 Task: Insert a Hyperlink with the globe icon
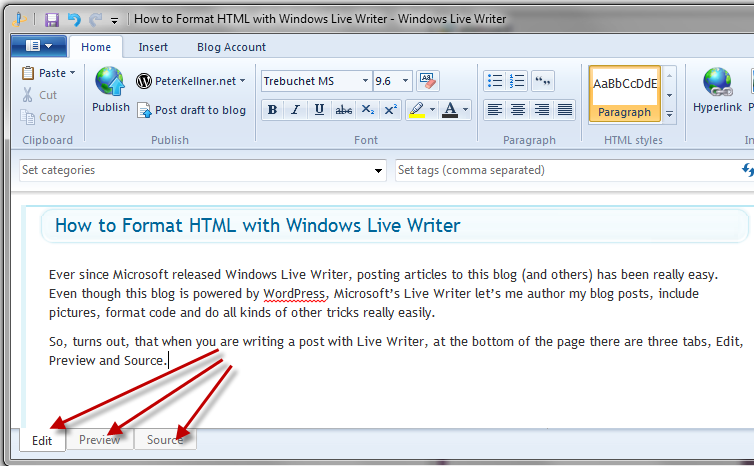tap(717, 89)
